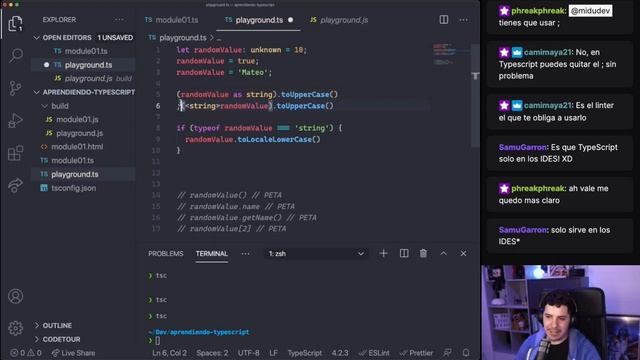Start Live Share from status bar
This screenshot has height=360, width=640.
tap(73, 353)
